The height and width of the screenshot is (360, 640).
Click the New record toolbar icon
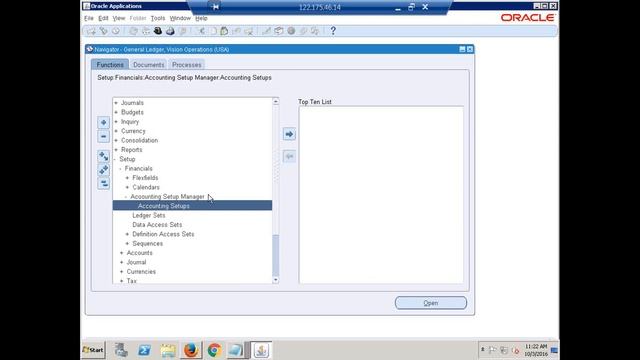click(x=91, y=31)
